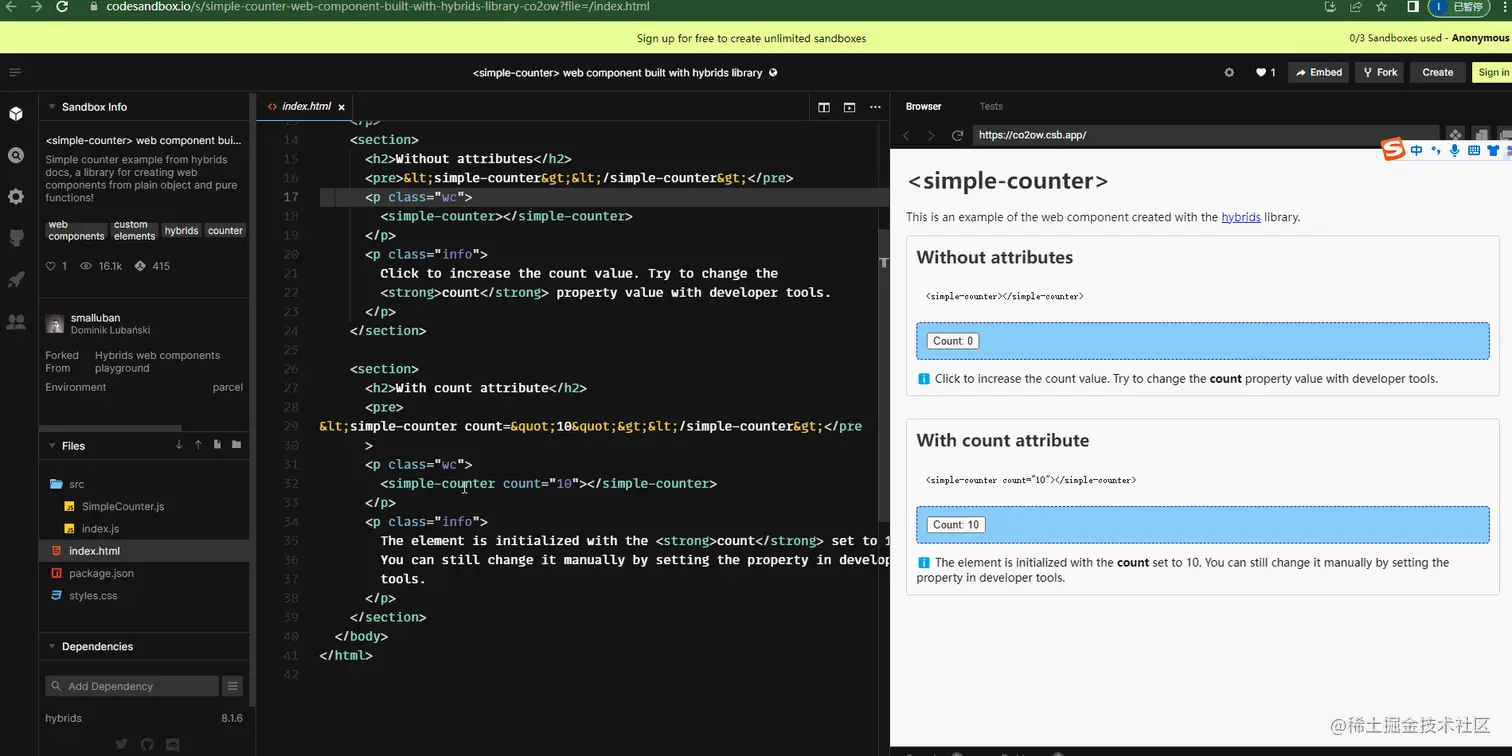The width and height of the screenshot is (1512, 756).
Task: Click the Chrome share page icon
Action: pyautogui.click(x=1356, y=6)
